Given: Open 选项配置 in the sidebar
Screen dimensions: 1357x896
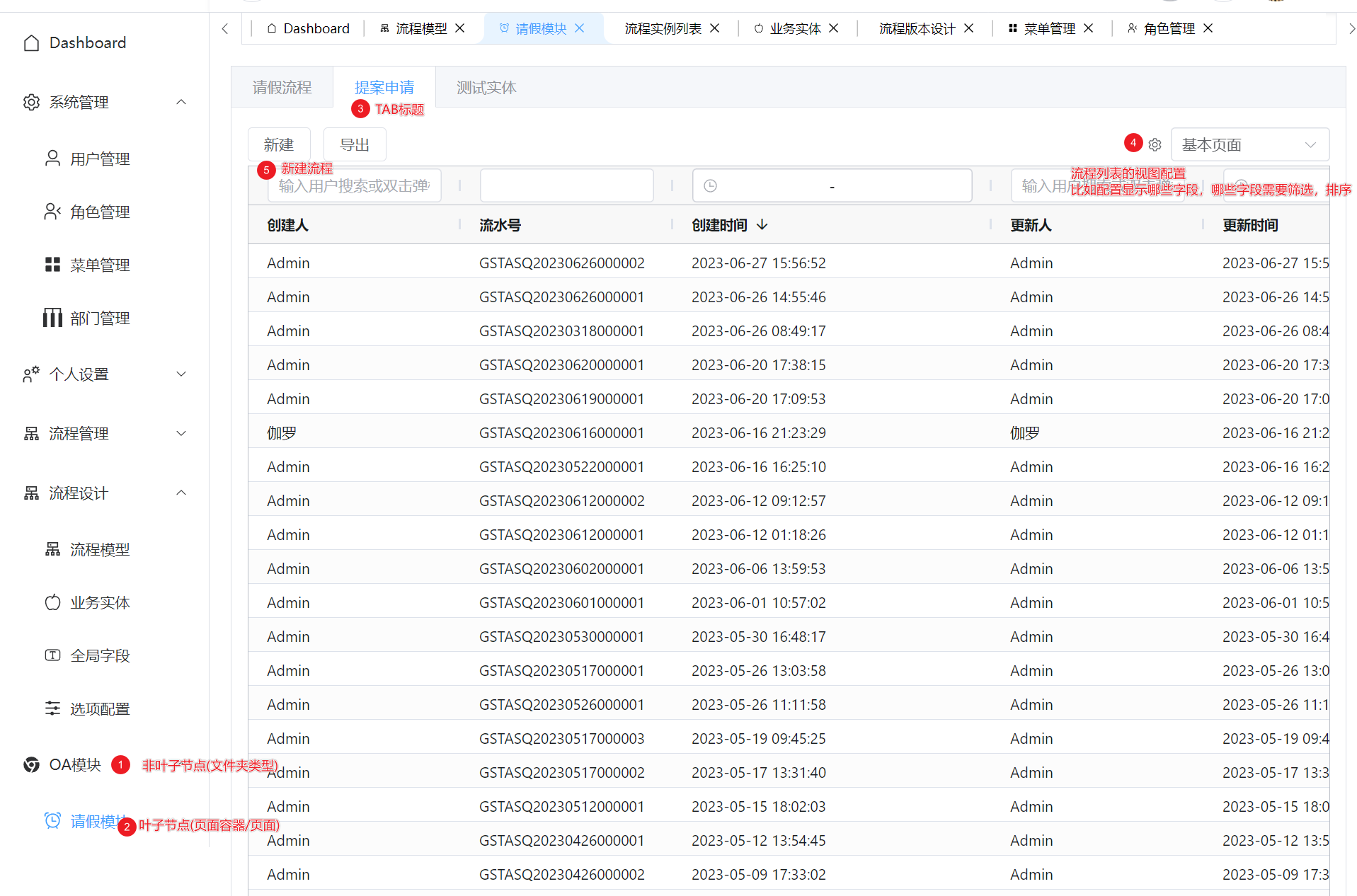Looking at the screenshot, I should 100,709.
